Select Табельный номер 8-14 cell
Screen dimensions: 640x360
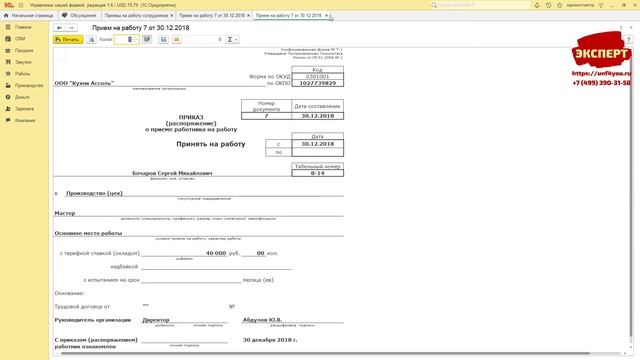tap(318, 173)
